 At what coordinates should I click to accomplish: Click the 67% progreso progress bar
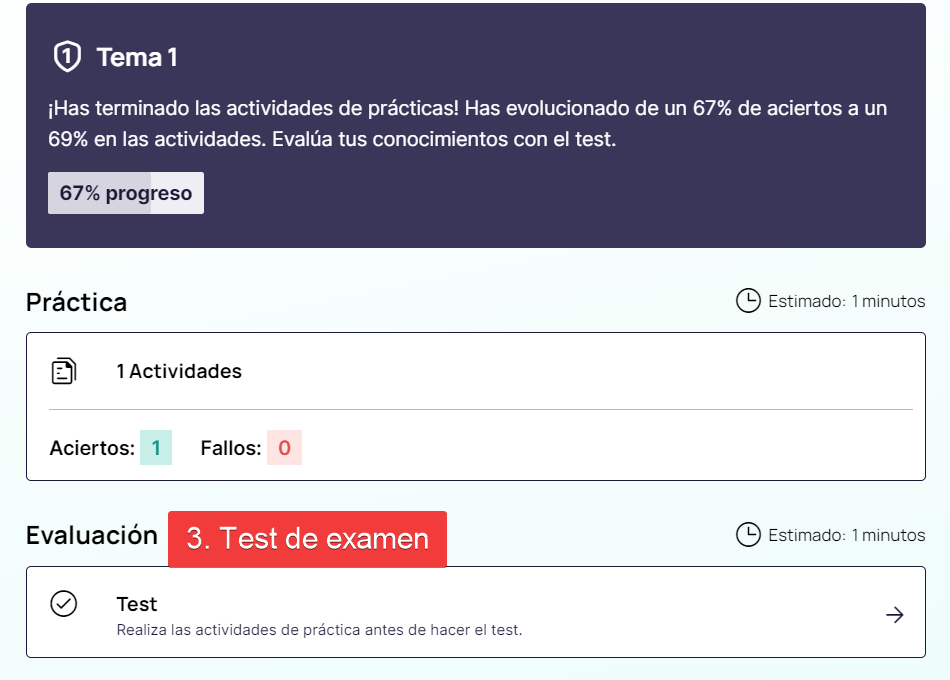[126, 193]
